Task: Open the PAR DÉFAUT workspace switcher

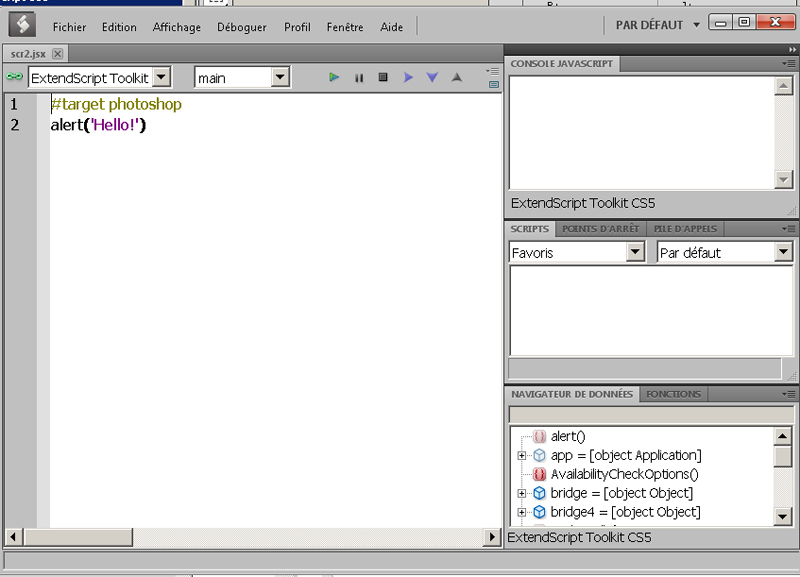Action: 658,25
